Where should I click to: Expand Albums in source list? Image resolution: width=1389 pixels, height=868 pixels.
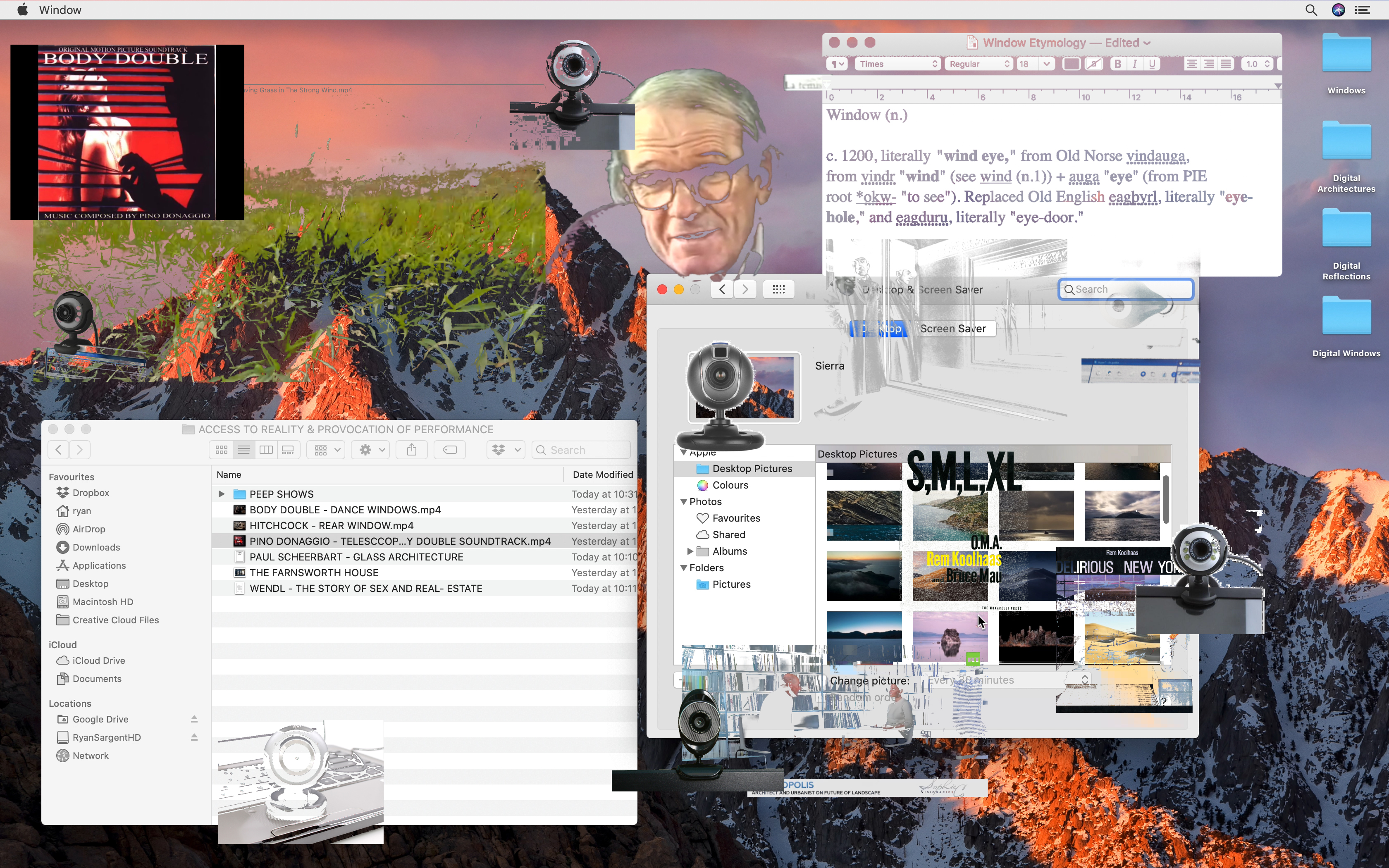pos(690,551)
